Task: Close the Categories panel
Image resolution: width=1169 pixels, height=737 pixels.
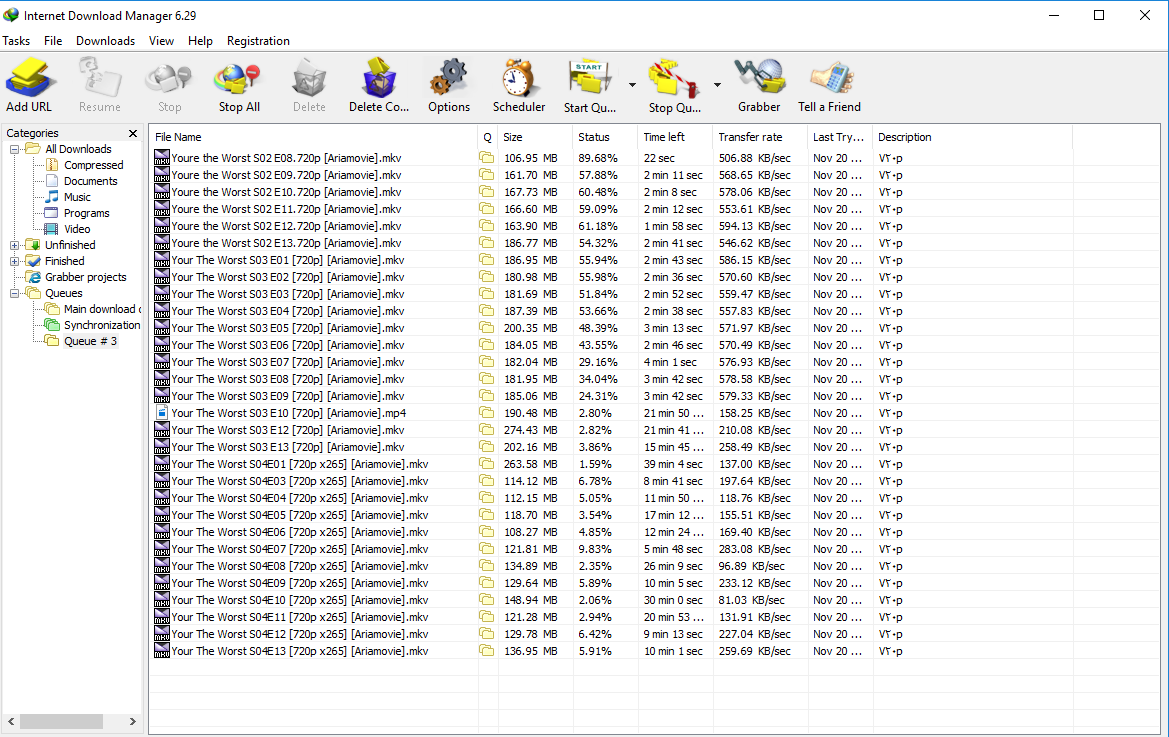Action: [x=133, y=133]
